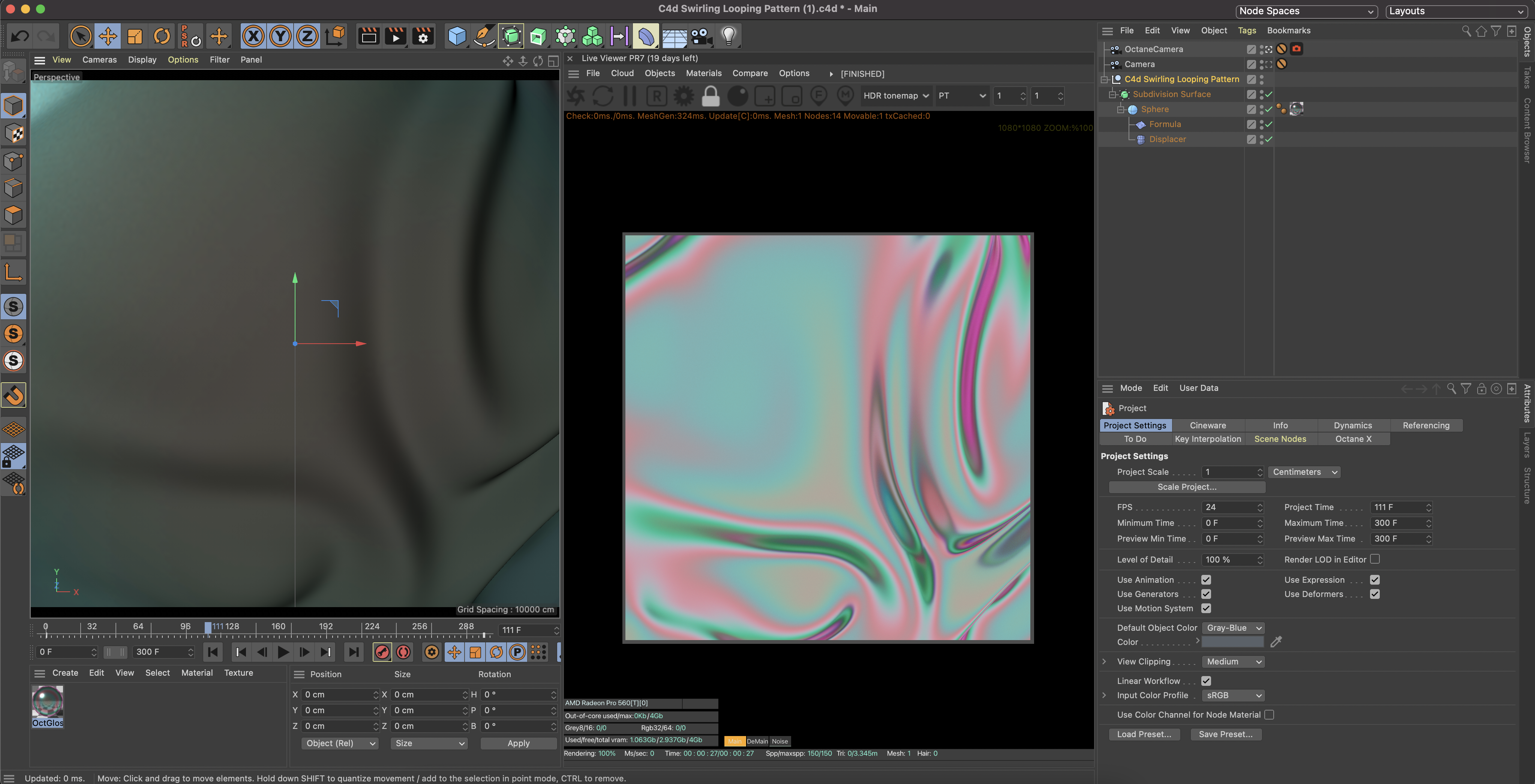Open the Cameras menu in viewport
The image size is (1535, 784).
[x=99, y=60]
